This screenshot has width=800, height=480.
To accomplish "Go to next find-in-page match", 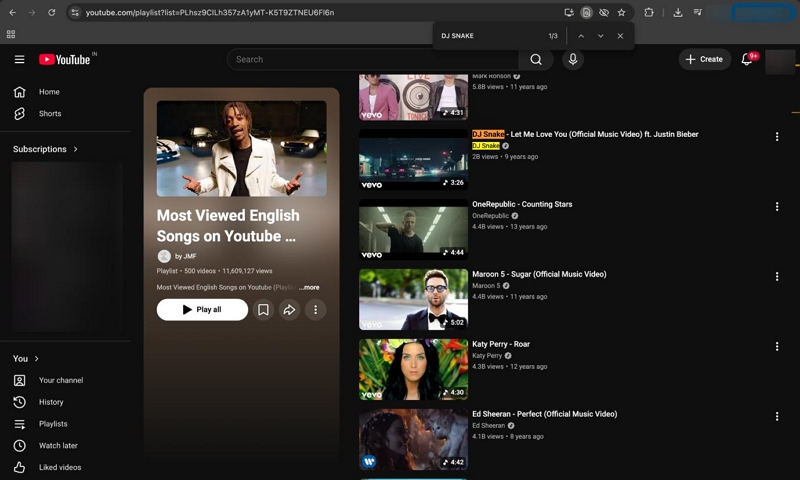I will [x=601, y=36].
